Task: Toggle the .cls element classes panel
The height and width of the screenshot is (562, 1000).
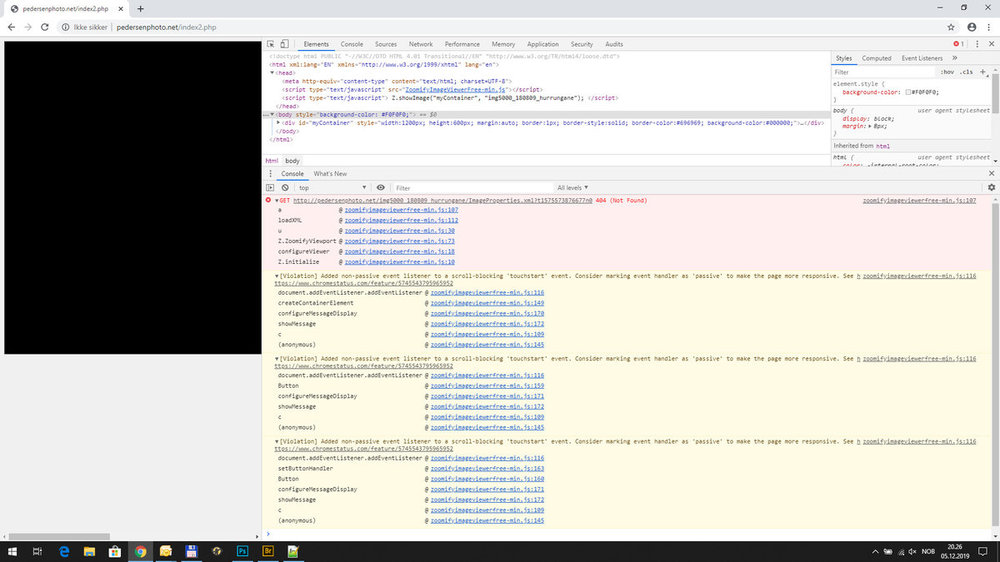Action: [967, 72]
